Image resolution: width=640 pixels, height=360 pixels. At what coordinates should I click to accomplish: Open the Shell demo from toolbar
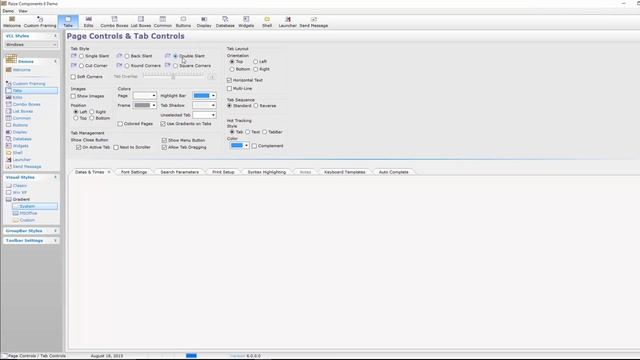267,22
